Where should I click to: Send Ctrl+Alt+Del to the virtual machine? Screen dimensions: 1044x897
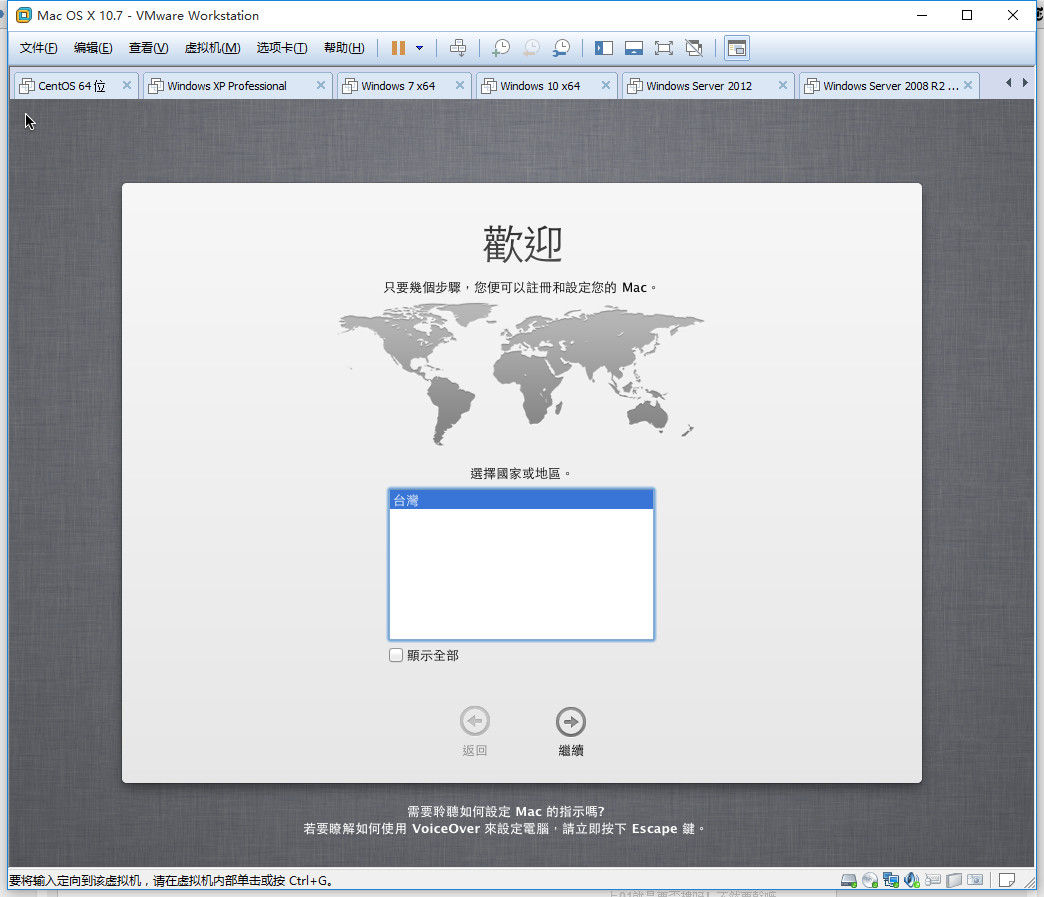pyautogui.click(x=458, y=48)
